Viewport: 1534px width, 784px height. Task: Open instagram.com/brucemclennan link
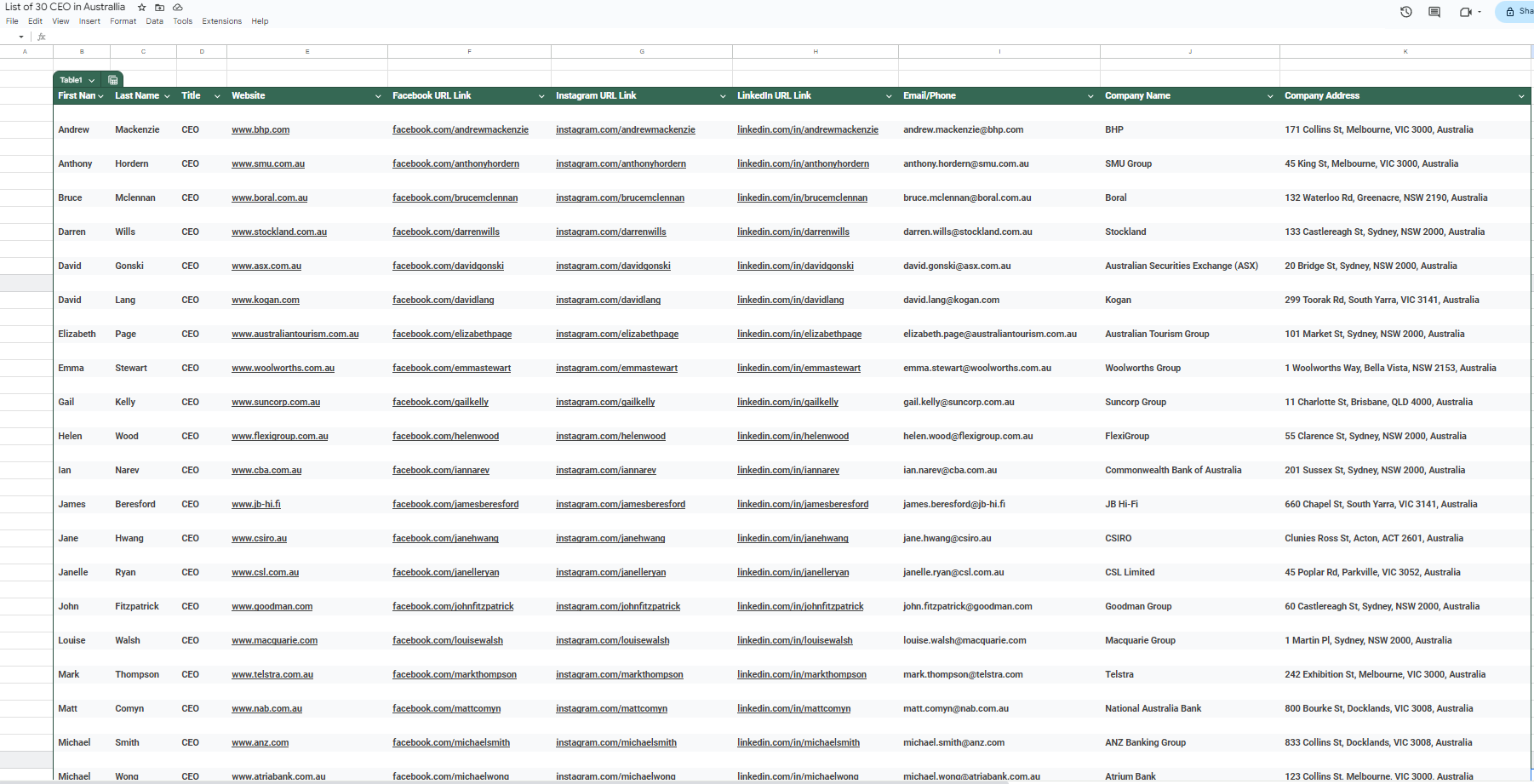pos(620,198)
